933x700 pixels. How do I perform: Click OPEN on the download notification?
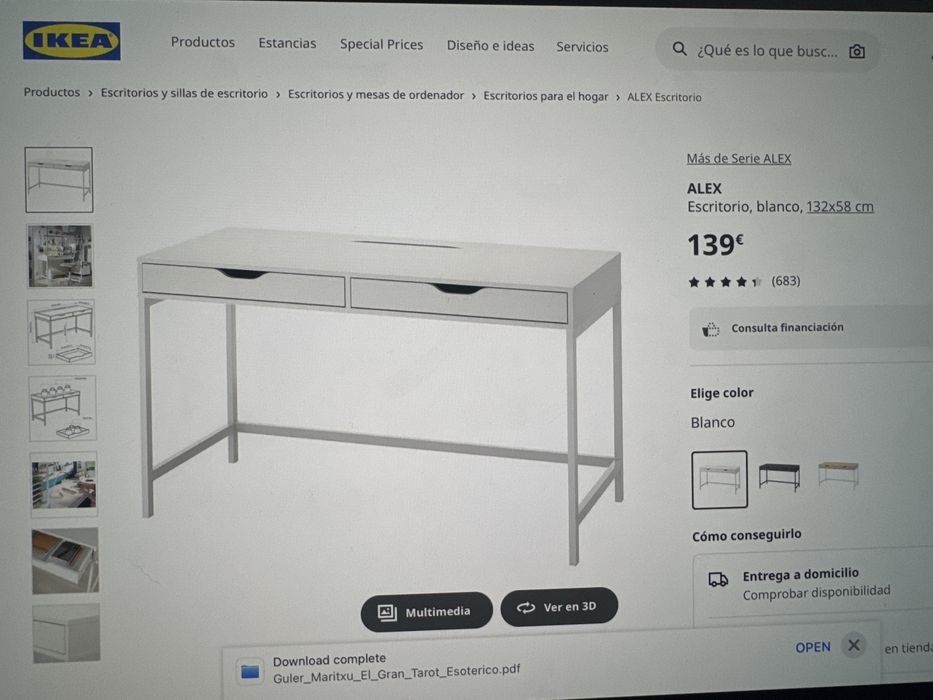click(x=813, y=647)
